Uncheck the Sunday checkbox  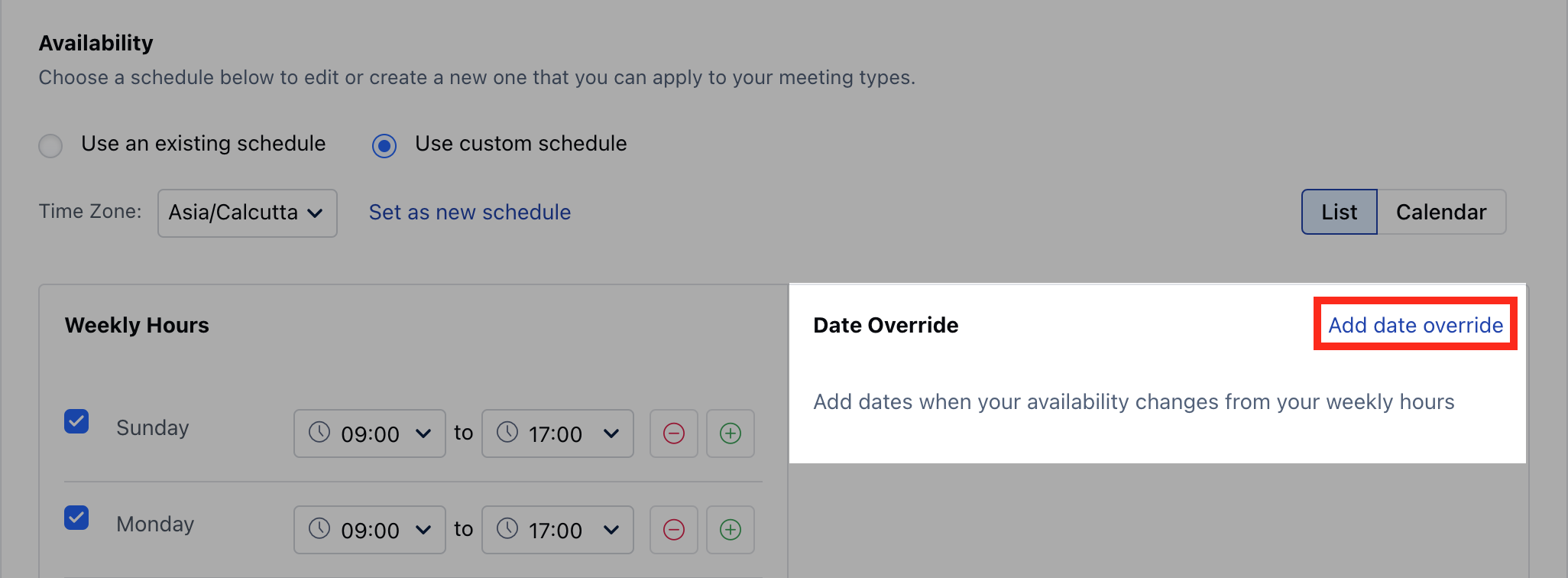(76, 421)
